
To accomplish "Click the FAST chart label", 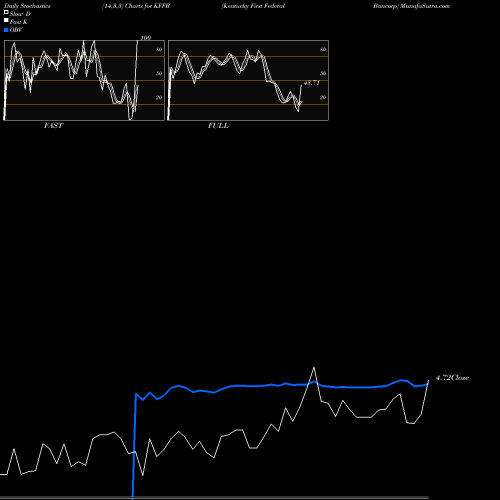I will pos(53,126).
